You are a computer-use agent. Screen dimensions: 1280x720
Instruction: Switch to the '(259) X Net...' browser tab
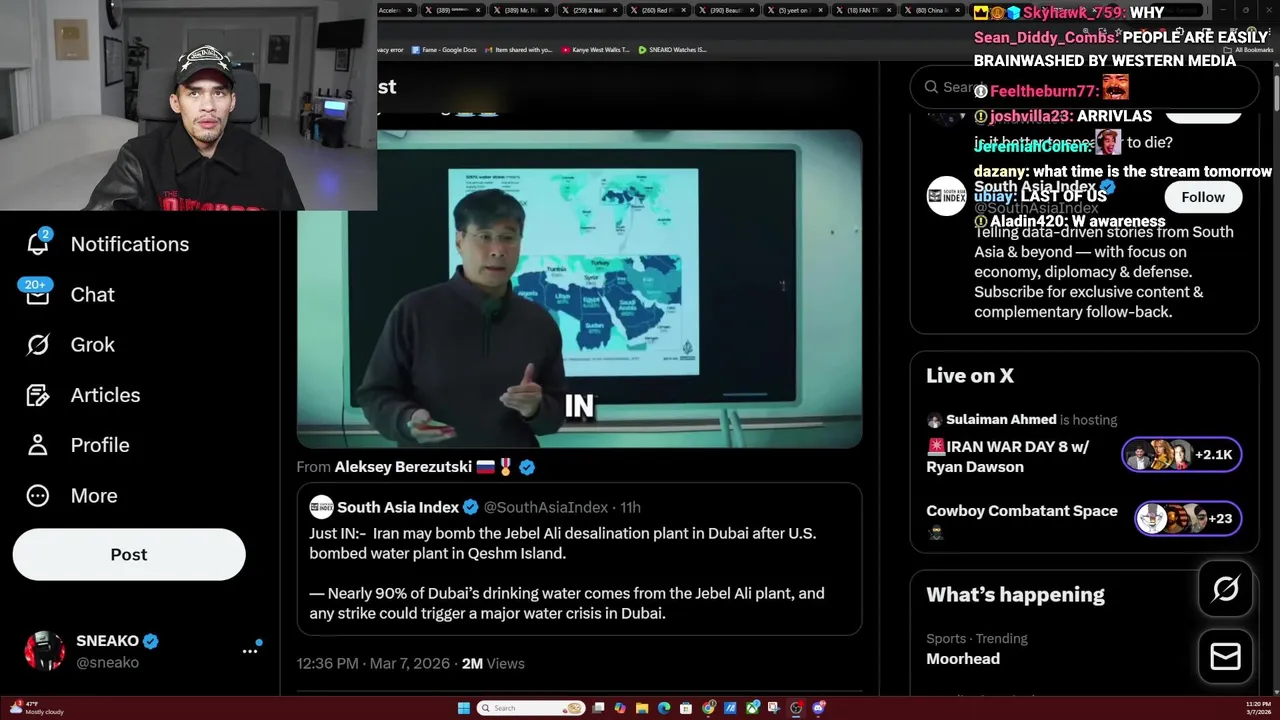(x=590, y=10)
